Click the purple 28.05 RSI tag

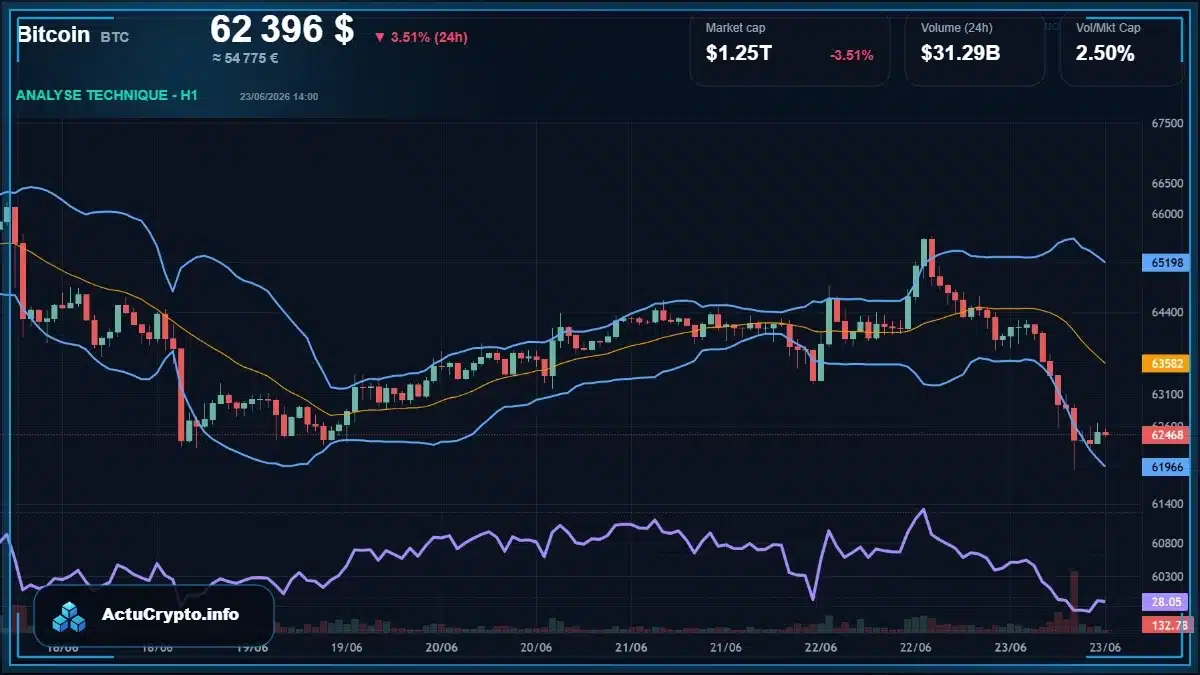[x=1167, y=602]
